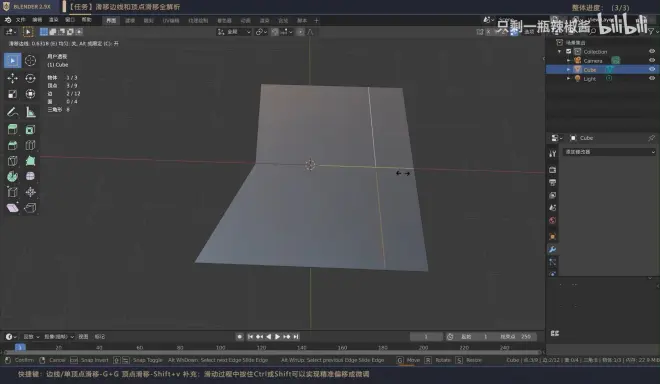This screenshot has height=384, width=660.
Task: Select the Transform tool
Action: coord(30,94)
